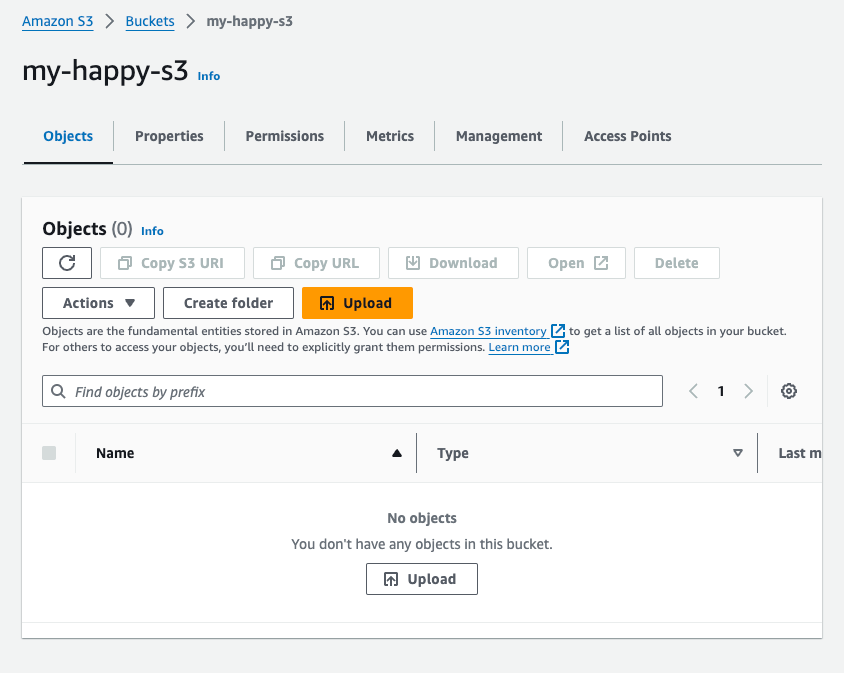Go to next page arrow
Image resolution: width=844 pixels, height=673 pixels.
(748, 391)
